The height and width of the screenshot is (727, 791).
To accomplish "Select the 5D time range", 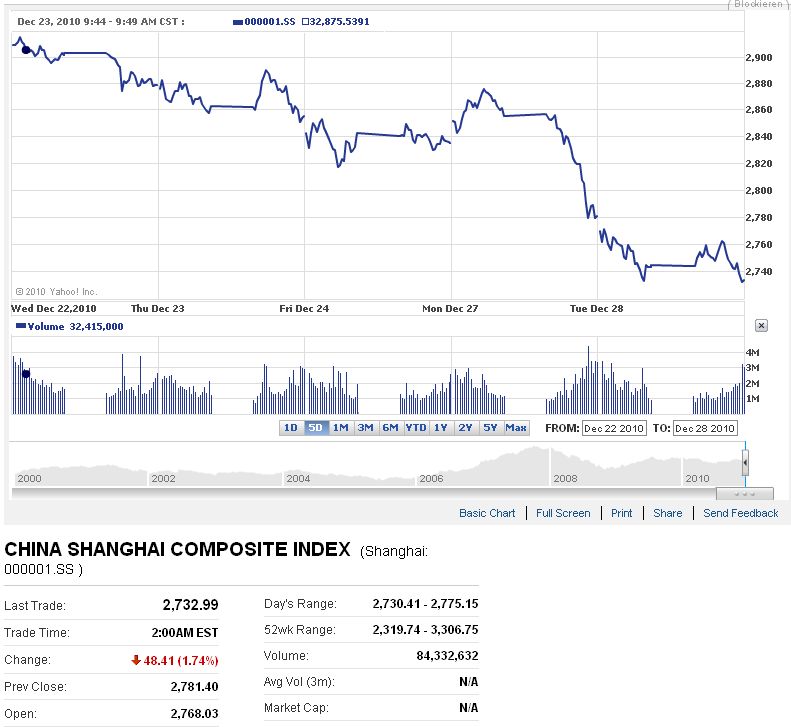I will [316, 428].
